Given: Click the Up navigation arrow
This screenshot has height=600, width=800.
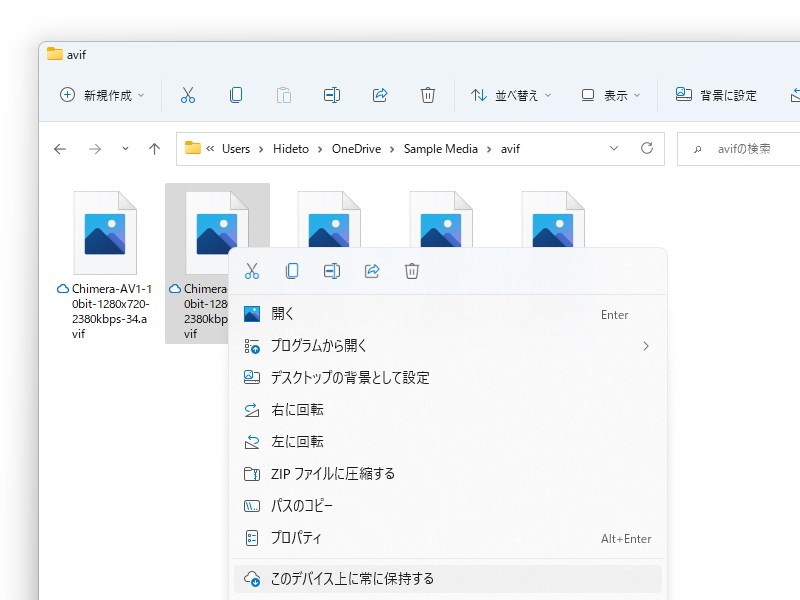Looking at the screenshot, I should tap(155, 148).
